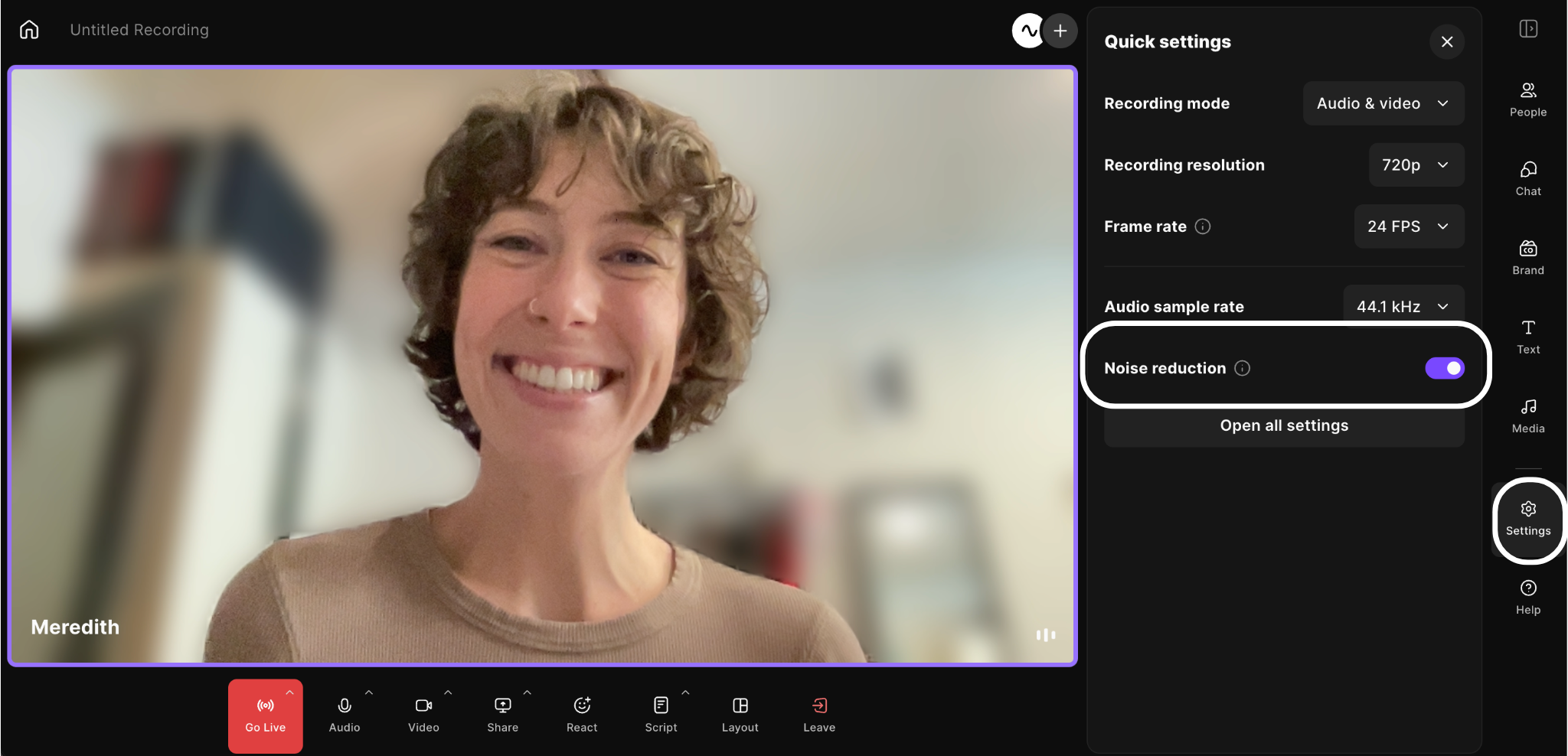Image resolution: width=1568 pixels, height=756 pixels.
Task: Click the Go Live button
Action: click(265, 715)
